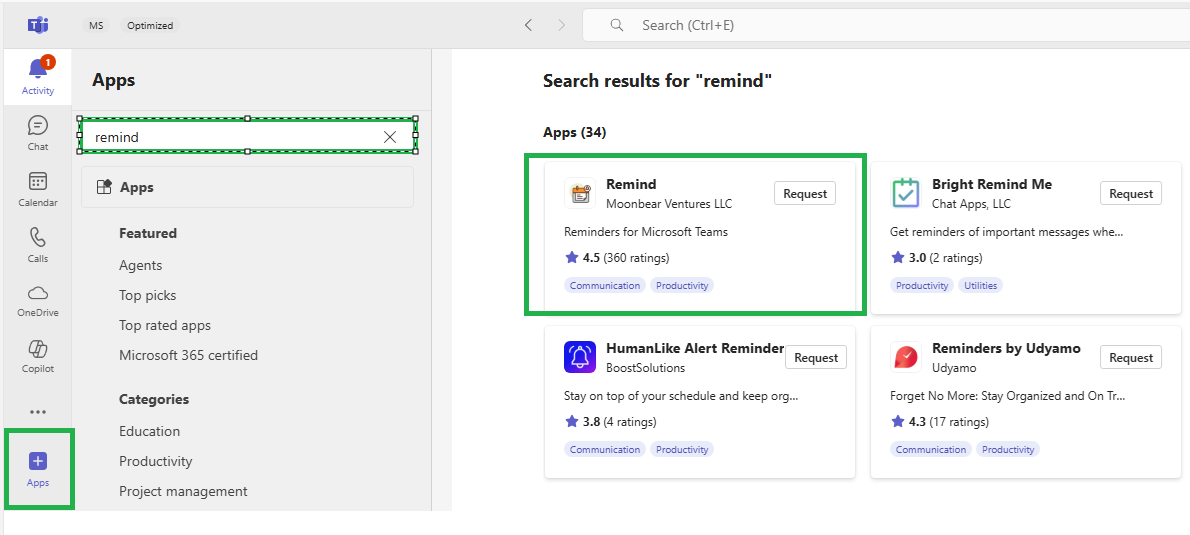Click Communication tag on Reminders by Udyamo

(x=930, y=449)
